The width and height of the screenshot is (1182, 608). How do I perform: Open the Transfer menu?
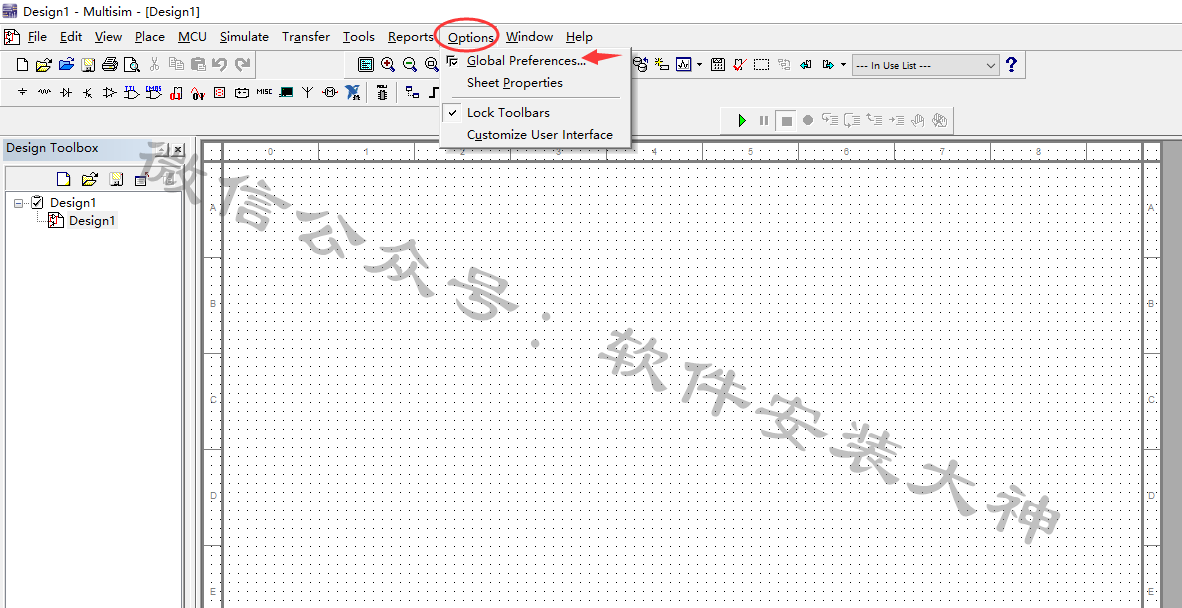[x=306, y=37]
